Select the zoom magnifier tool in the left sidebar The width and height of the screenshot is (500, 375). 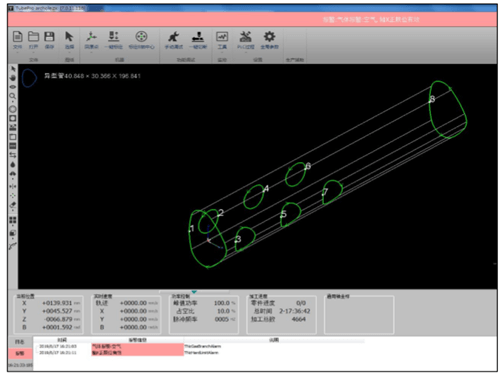click(x=13, y=96)
